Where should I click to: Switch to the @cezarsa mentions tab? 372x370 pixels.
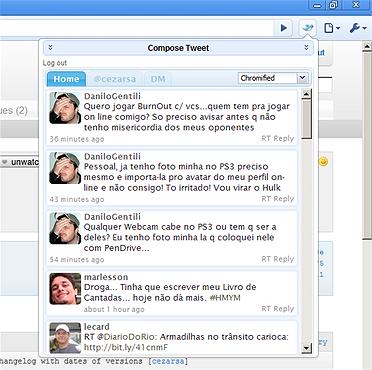(x=115, y=79)
